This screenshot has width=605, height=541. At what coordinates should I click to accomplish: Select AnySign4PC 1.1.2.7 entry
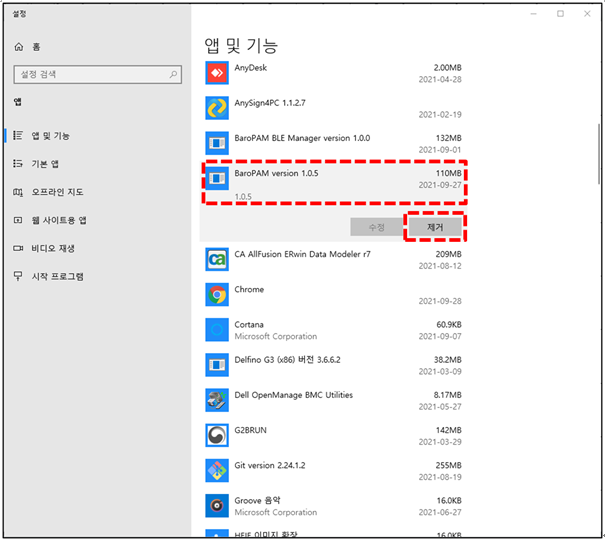click(270, 103)
